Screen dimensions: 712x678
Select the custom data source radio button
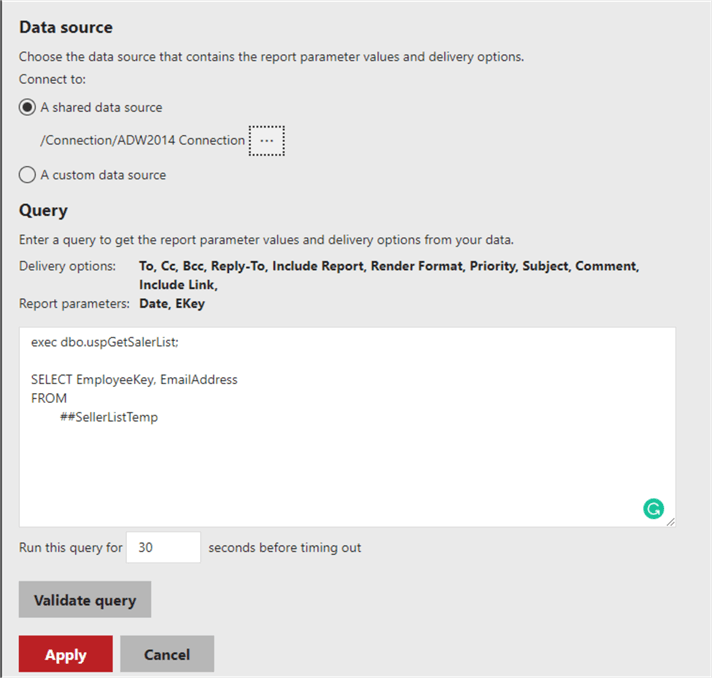[x=28, y=175]
